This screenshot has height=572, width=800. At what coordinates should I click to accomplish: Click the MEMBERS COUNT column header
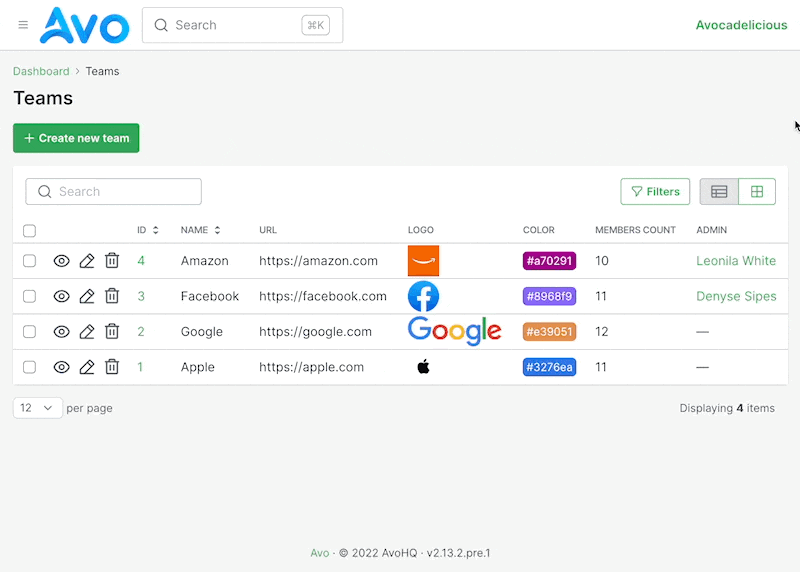click(635, 230)
